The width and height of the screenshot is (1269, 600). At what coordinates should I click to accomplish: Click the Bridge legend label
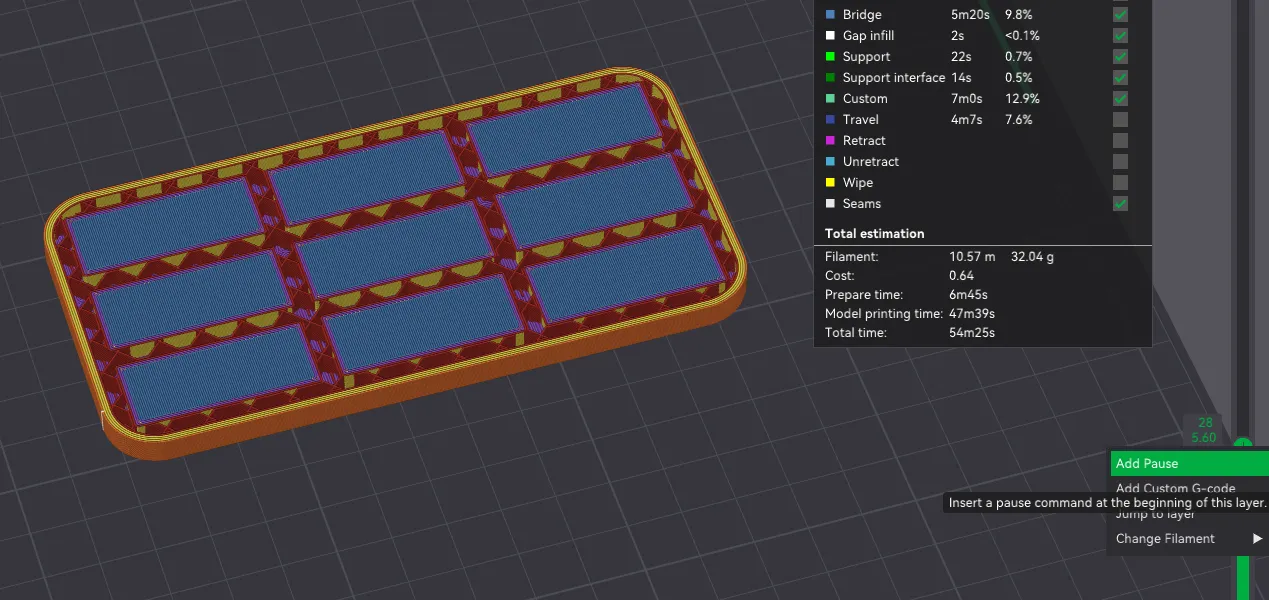pyautogui.click(x=862, y=15)
